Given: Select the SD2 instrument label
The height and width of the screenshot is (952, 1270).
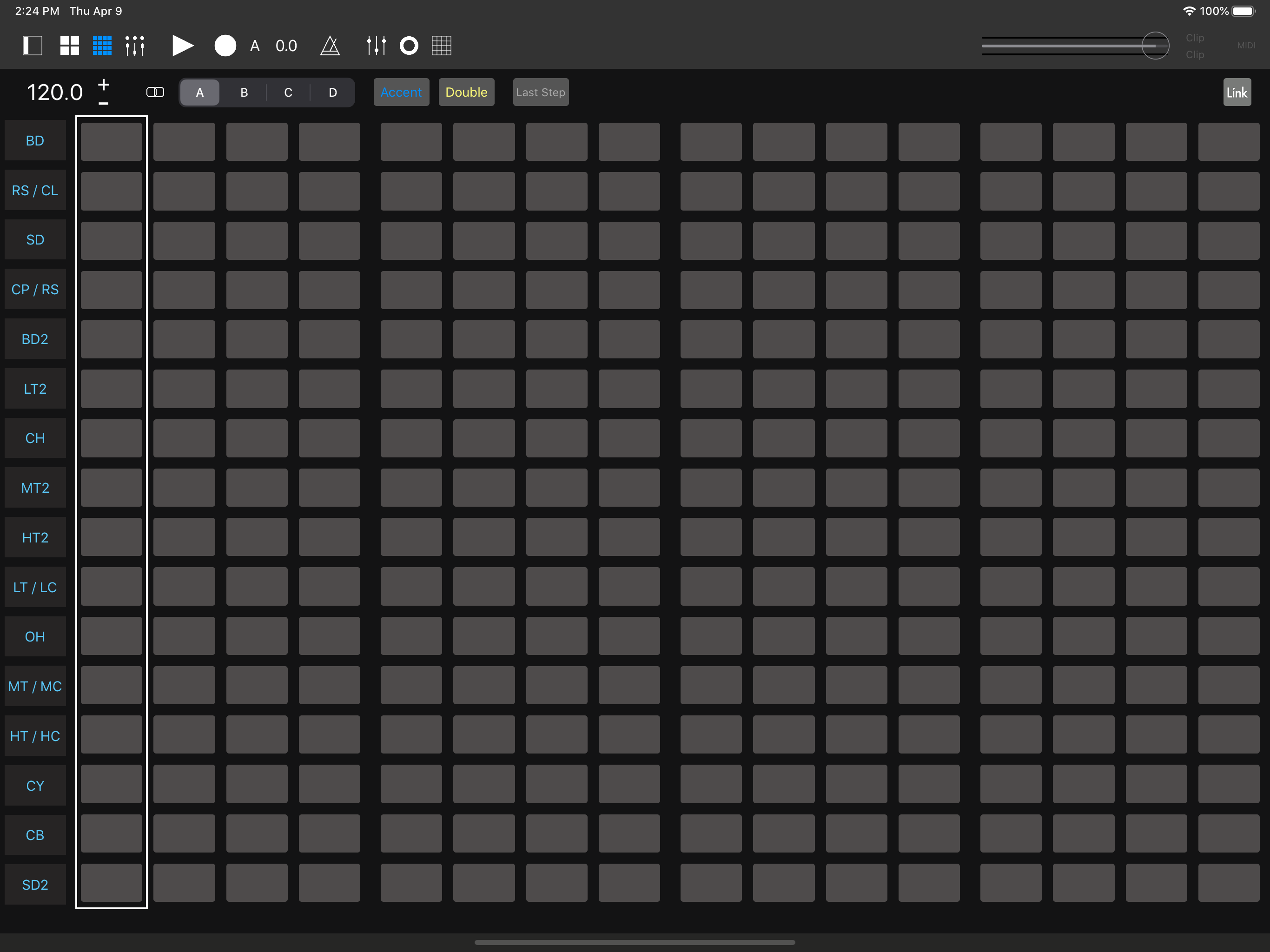Looking at the screenshot, I should tap(35, 885).
